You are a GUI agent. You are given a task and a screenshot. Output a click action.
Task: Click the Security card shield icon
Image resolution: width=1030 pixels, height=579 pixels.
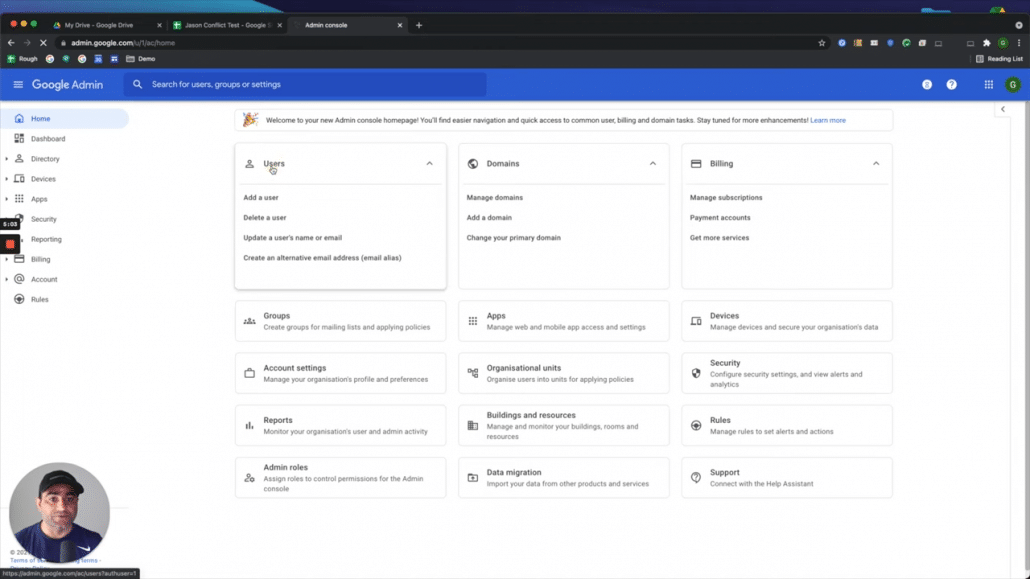click(x=696, y=373)
